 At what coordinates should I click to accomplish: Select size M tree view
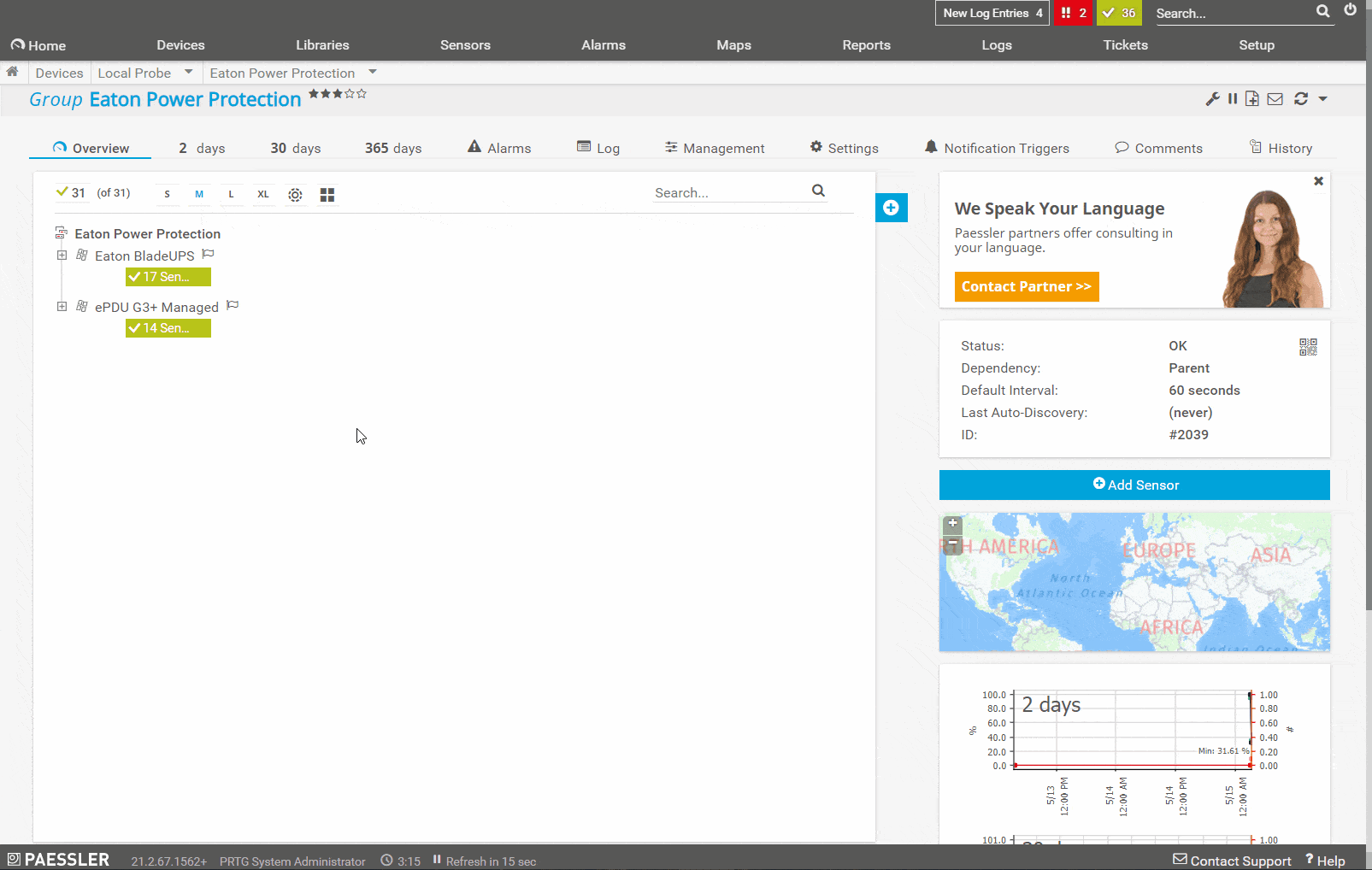pos(199,194)
